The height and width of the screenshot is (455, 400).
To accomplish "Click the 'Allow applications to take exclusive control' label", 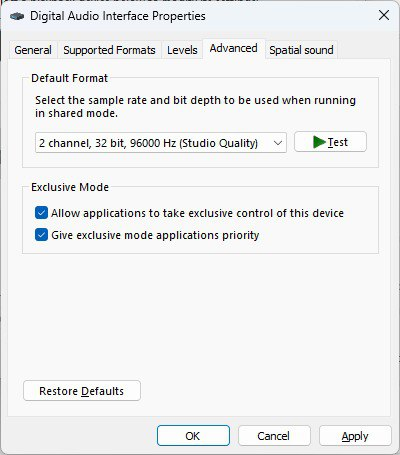I will (197, 213).
